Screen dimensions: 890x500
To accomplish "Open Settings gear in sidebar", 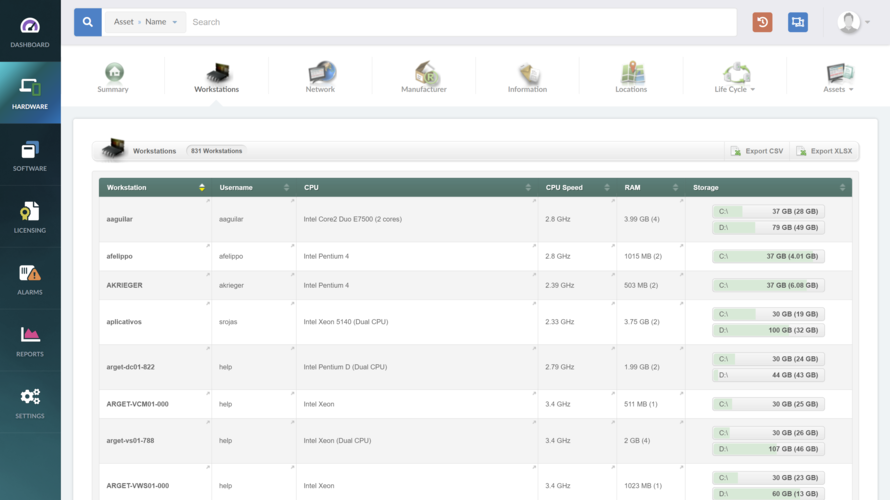I will [30, 403].
